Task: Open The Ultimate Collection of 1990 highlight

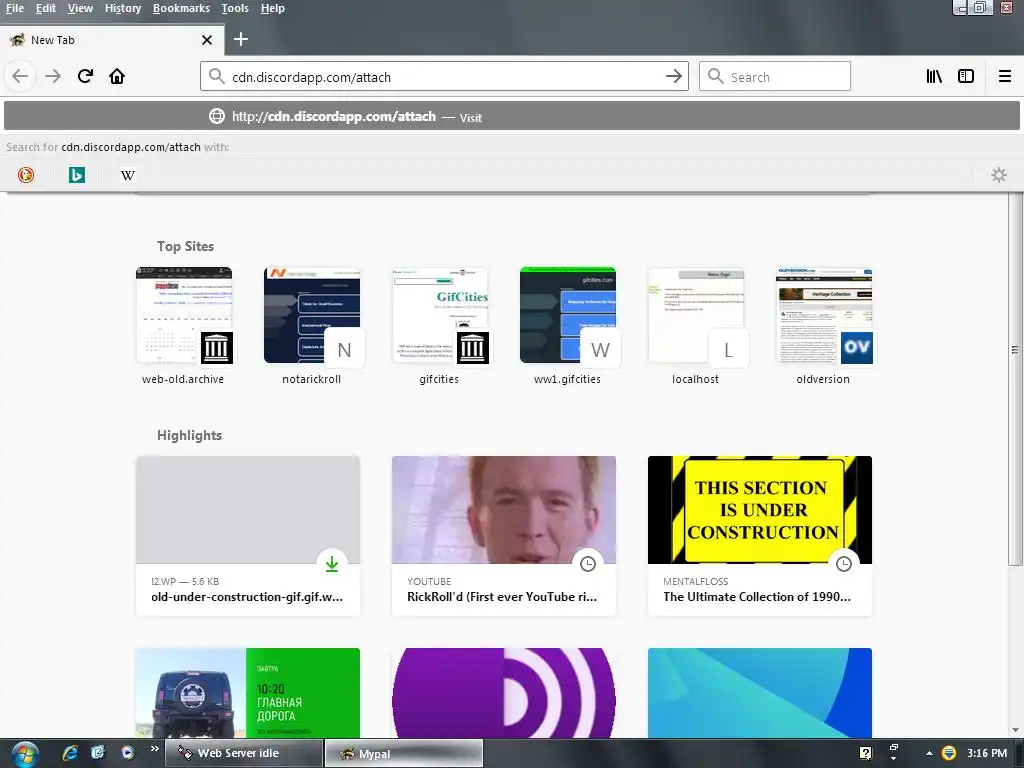Action: coord(760,536)
